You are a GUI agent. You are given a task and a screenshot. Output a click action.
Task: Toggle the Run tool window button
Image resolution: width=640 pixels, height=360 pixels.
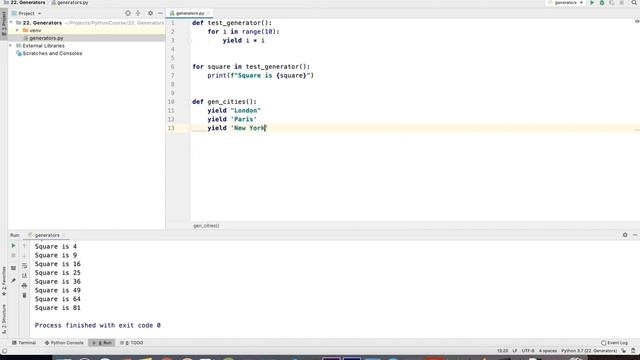click(x=102, y=343)
